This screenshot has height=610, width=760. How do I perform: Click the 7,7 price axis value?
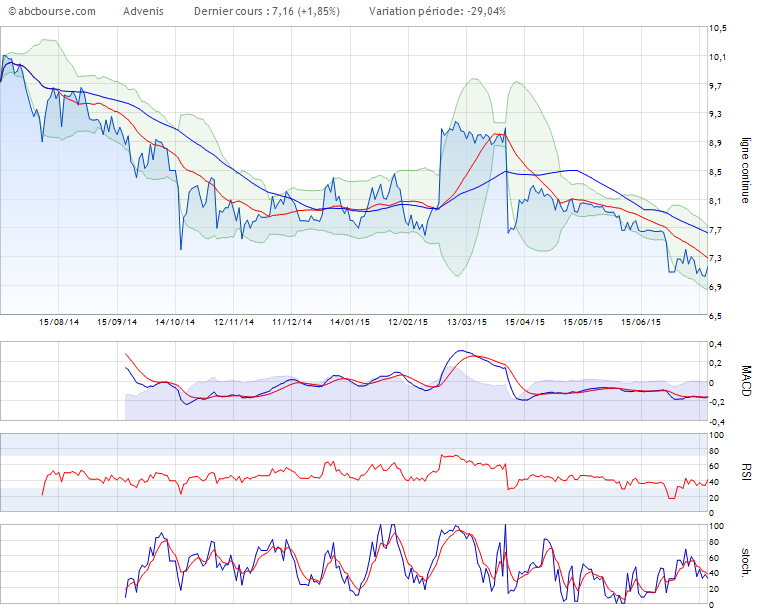pyautogui.click(x=715, y=230)
